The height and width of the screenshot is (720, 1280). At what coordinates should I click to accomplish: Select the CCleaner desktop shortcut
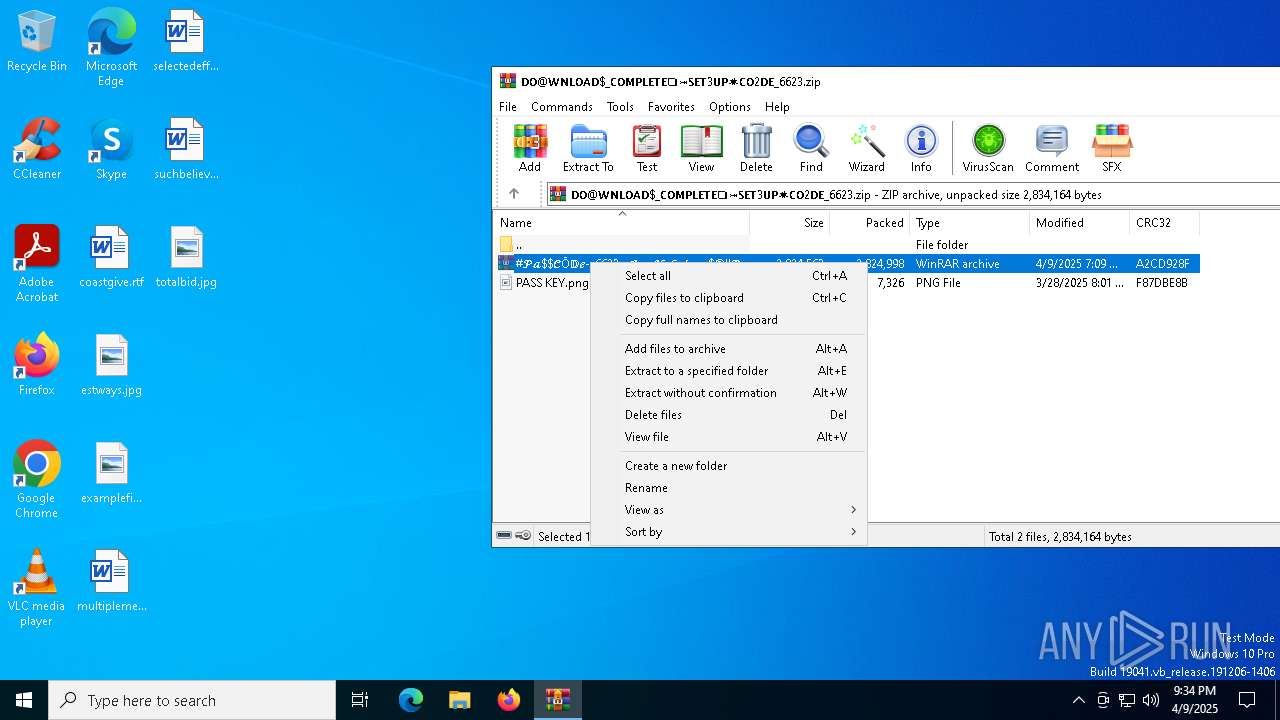coord(37,150)
